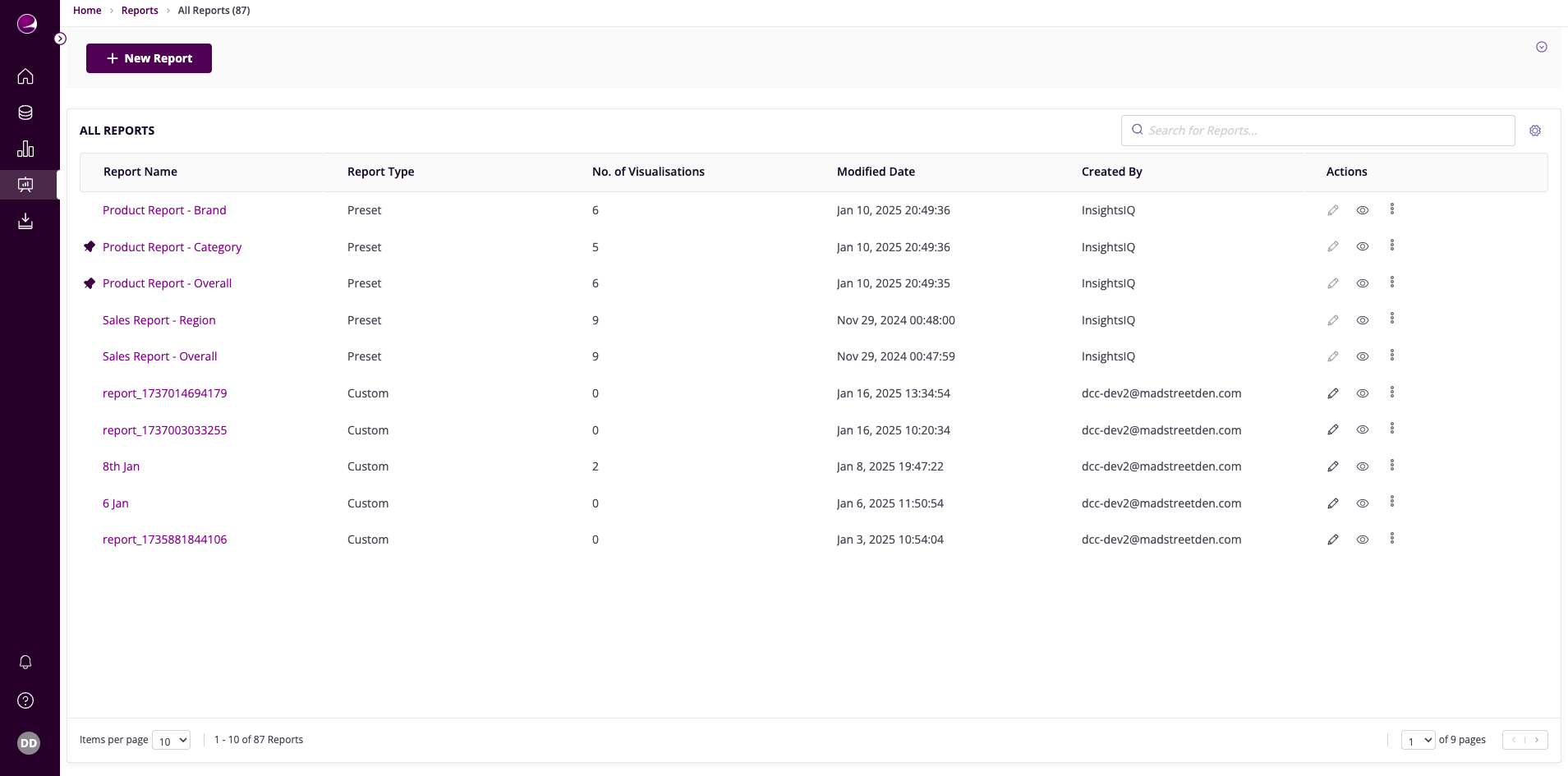Image resolution: width=1568 pixels, height=776 pixels.
Task: Expand the collapsed panel via top-right chevron
Action: click(x=1542, y=47)
